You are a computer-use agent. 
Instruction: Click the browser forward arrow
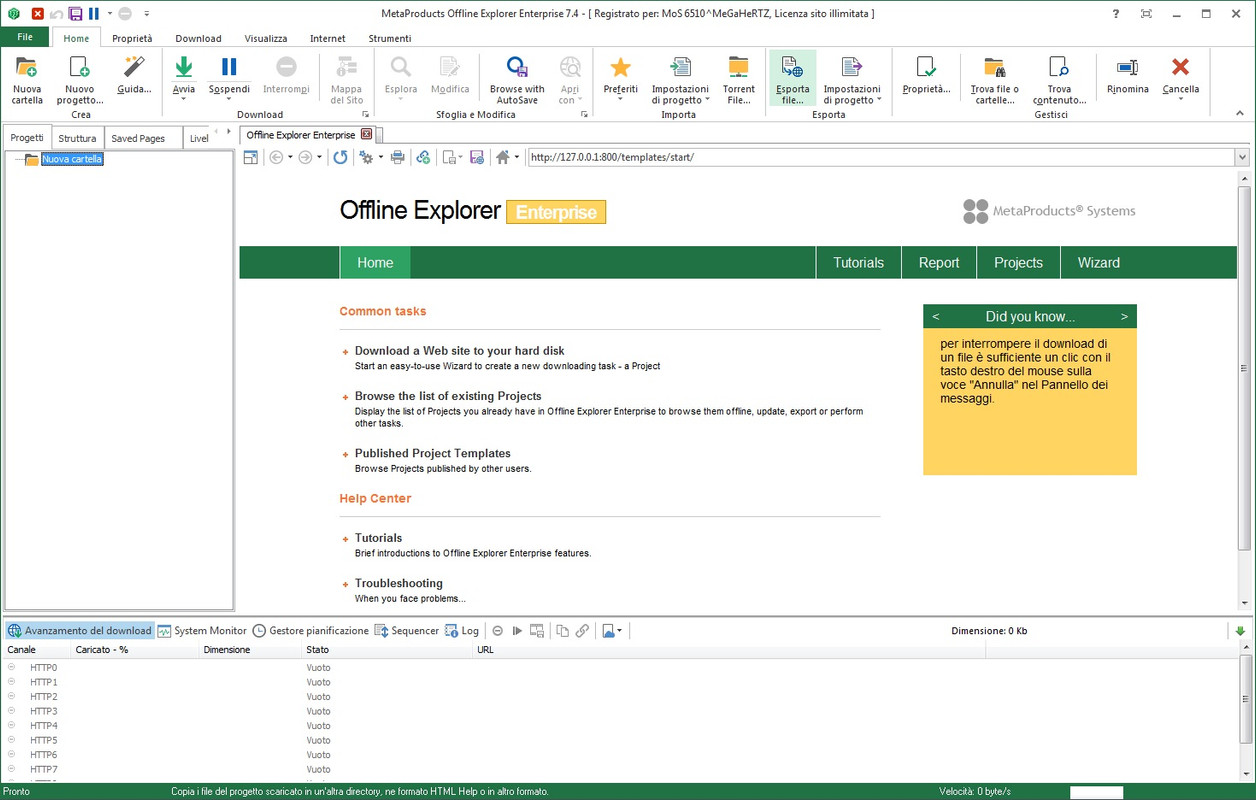(305, 157)
